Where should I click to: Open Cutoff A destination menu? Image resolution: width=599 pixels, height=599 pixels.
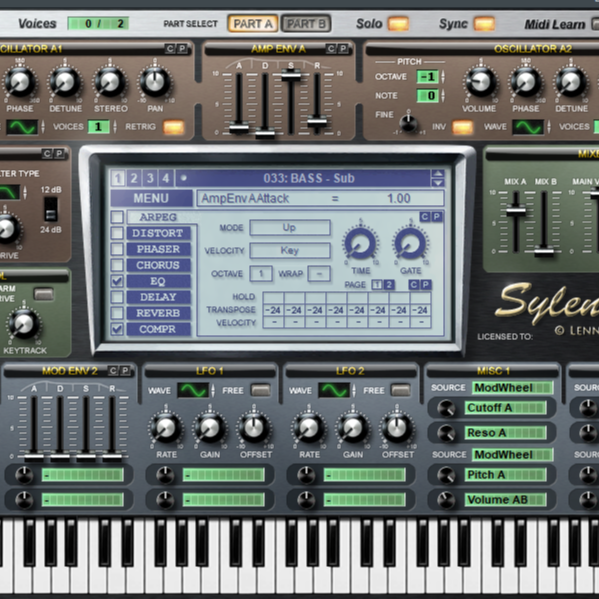tap(505, 408)
